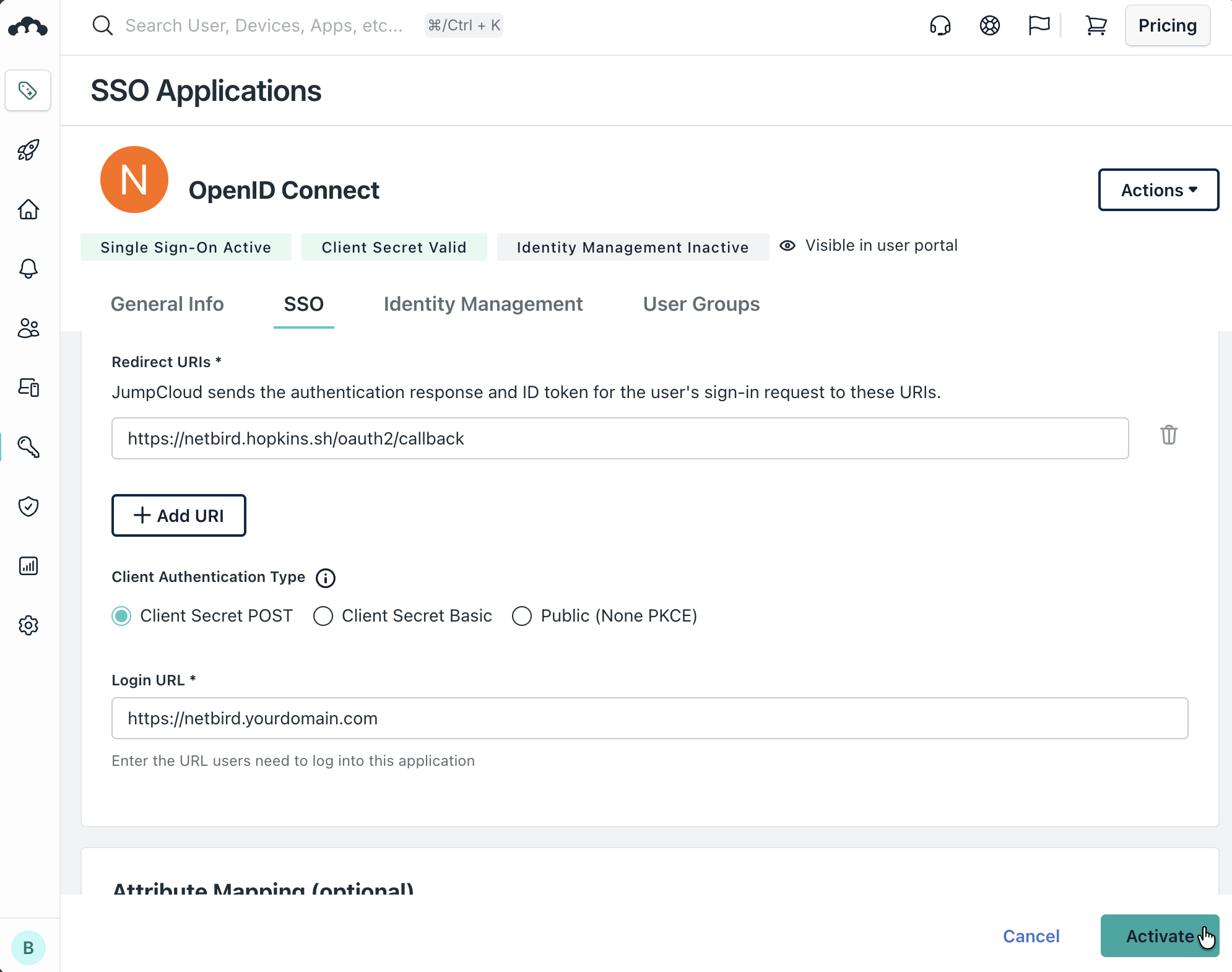This screenshot has height=972, width=1232.
Task: Delete the redirect URI with trash icon
Action: click(x=1169, y=436)
